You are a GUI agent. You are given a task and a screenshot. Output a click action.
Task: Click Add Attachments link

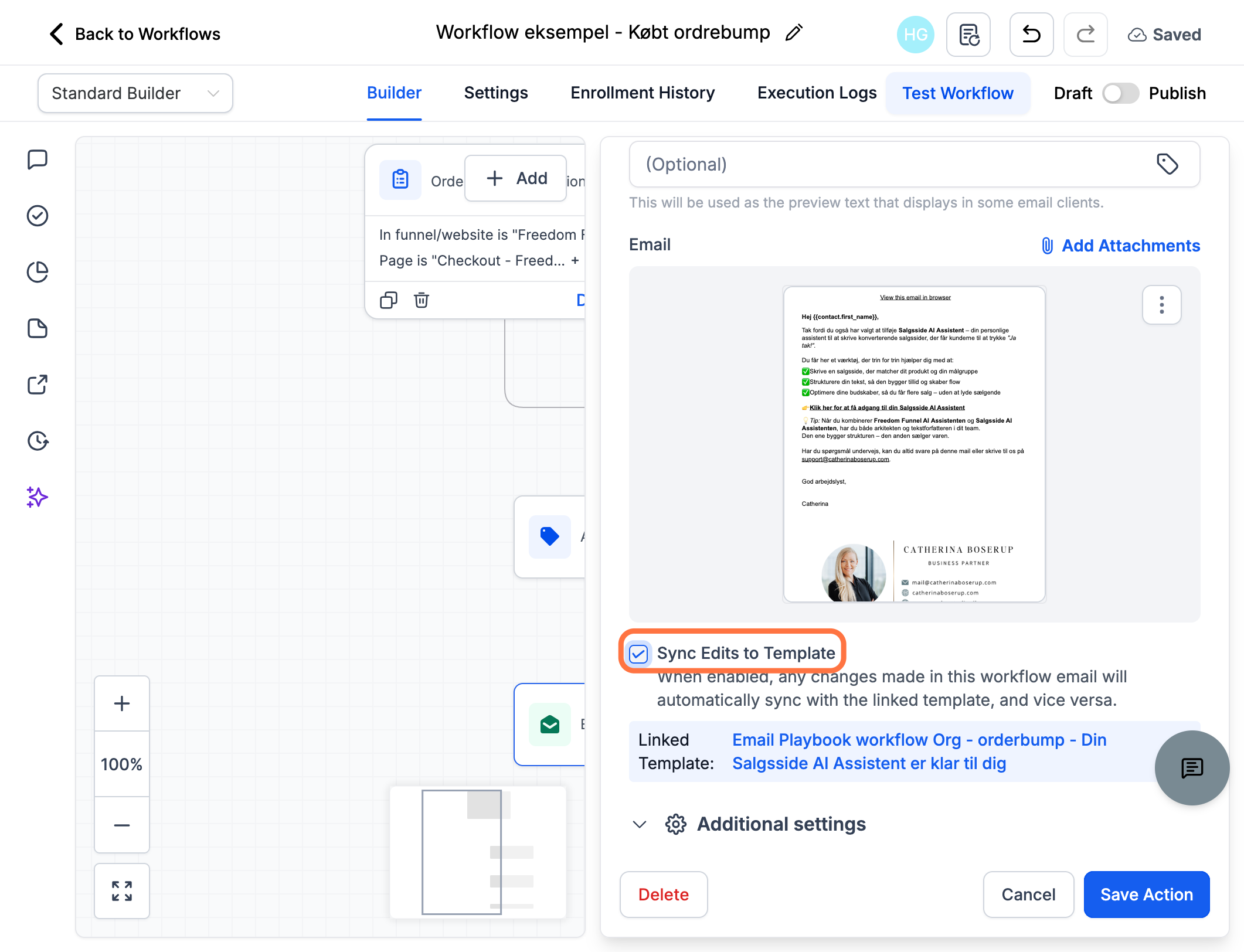point(1120,246)
